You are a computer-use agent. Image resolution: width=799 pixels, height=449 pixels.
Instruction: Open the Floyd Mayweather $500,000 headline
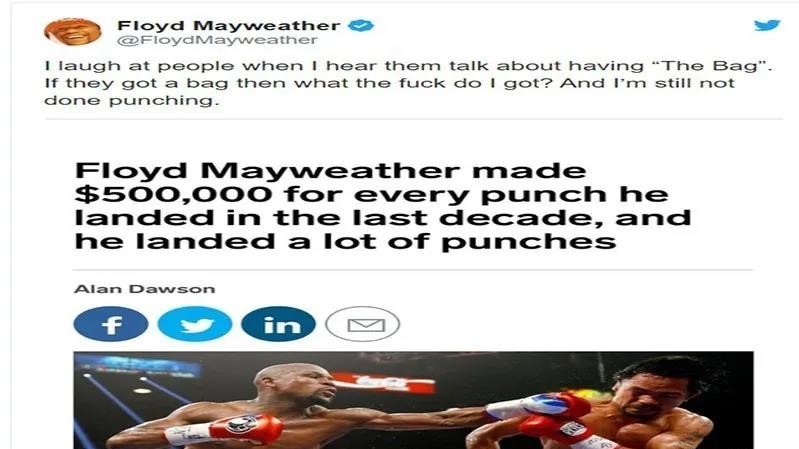[x=382, y=206]
